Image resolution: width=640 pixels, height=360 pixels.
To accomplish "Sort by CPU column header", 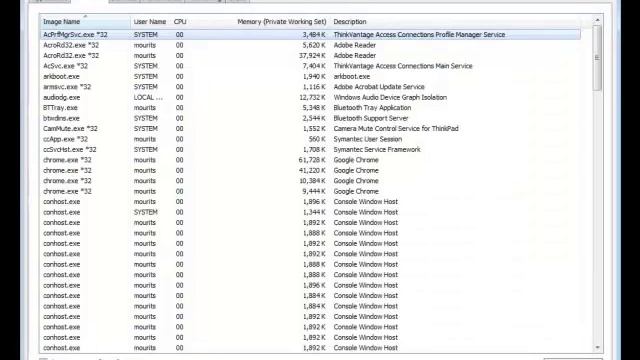I will 180,22.
